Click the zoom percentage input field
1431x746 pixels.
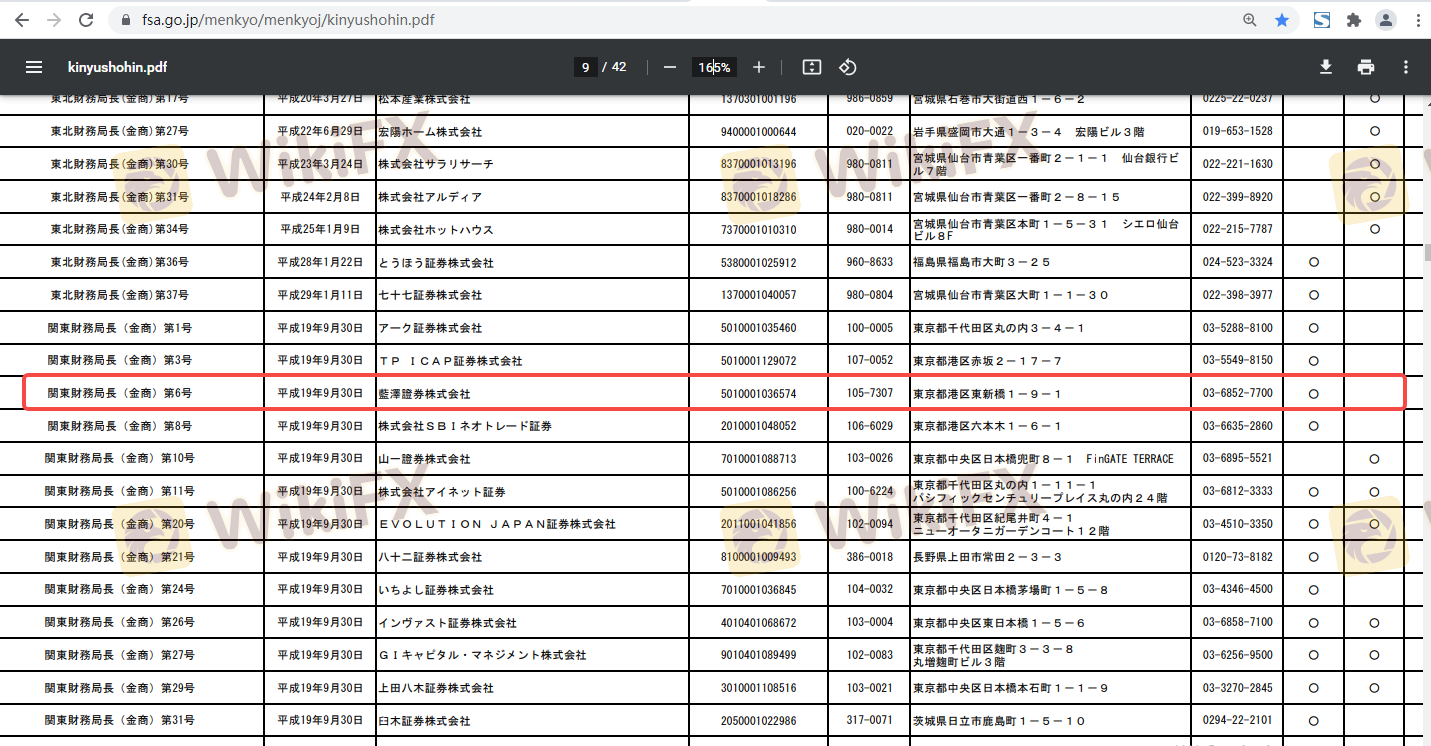(x=714, y=67)
